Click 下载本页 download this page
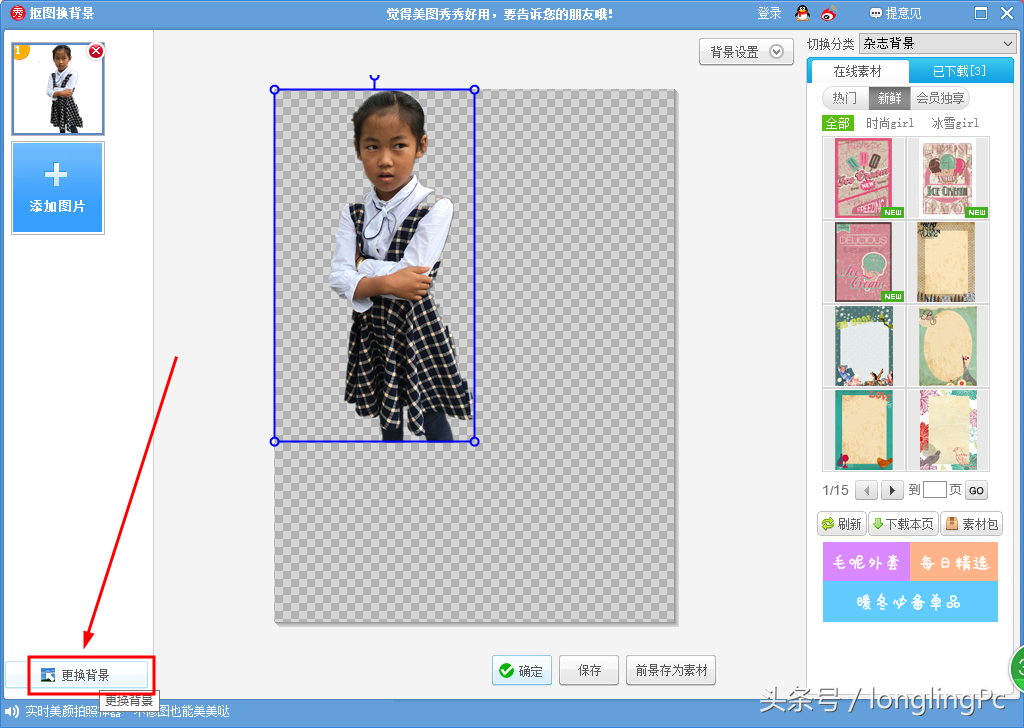Screen dimensions: 1024x728 (903, 524)
